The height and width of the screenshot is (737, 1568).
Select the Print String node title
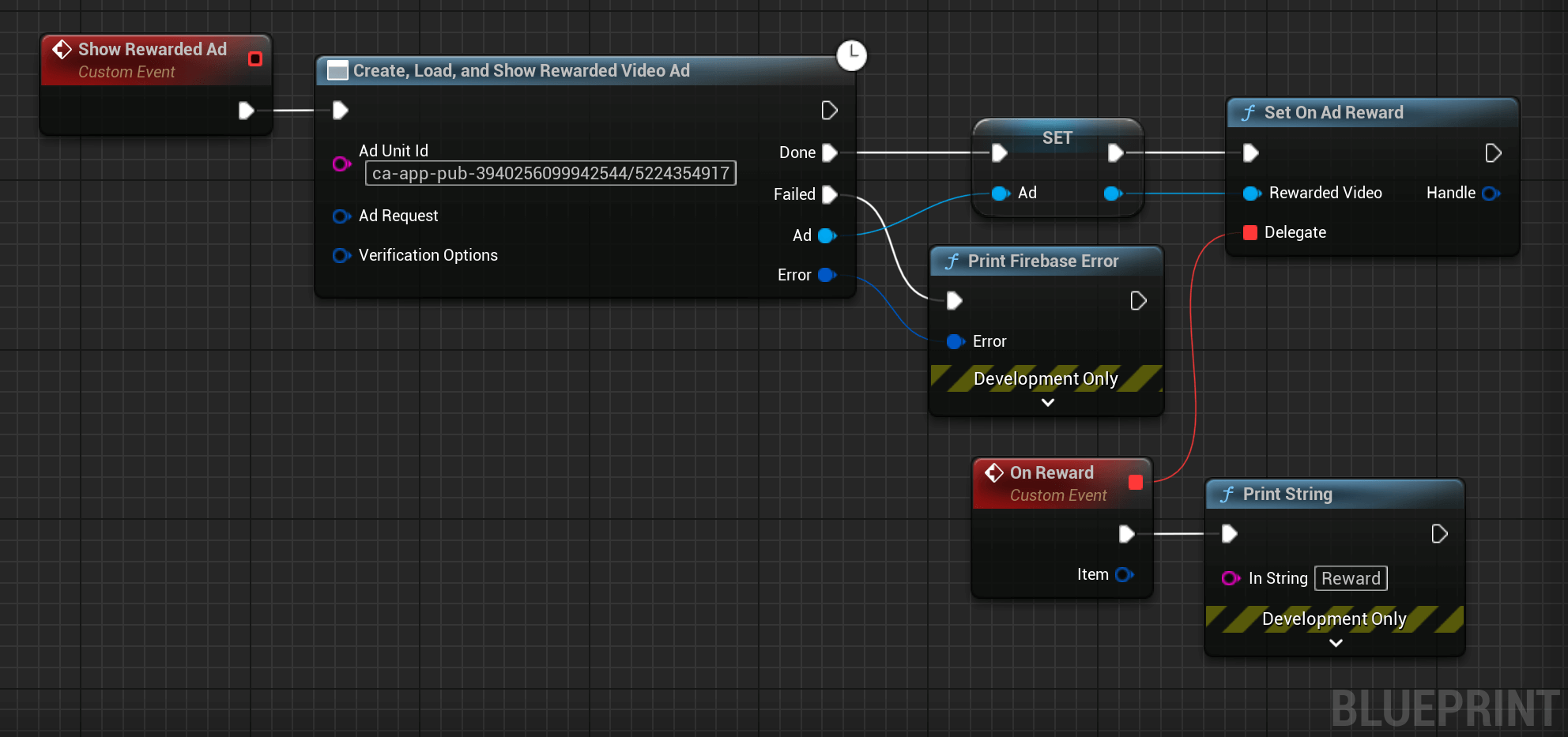(1287, 494)
